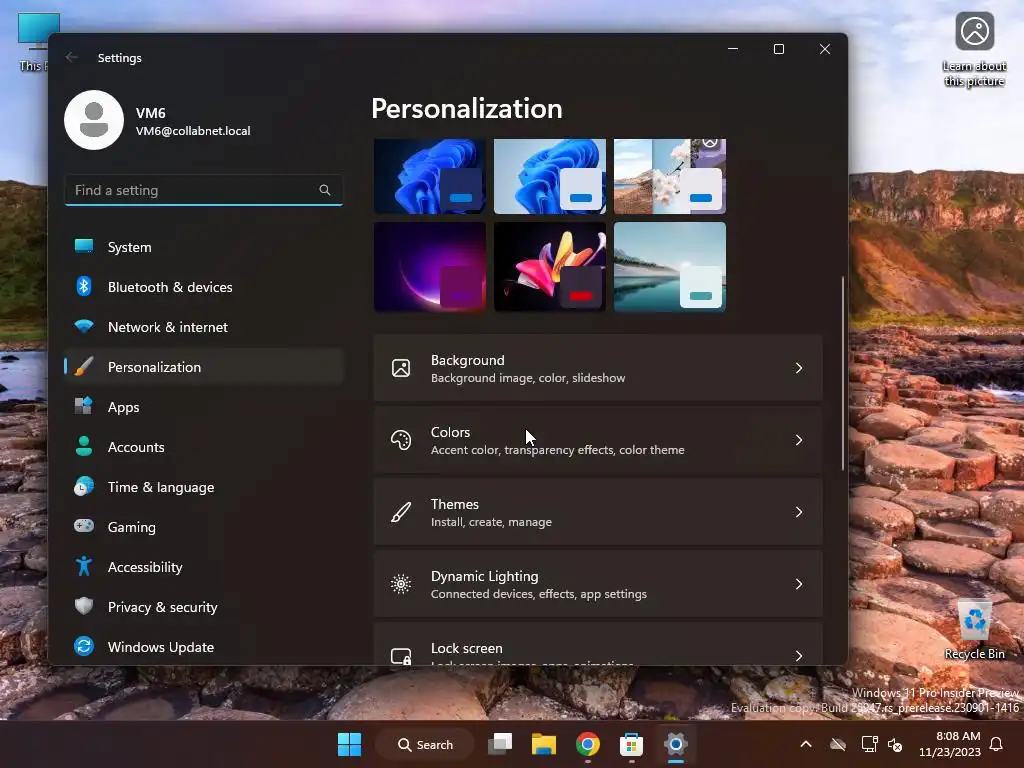The width and height of the screenshot is (1024, 768).
Task: Click the Themes brush icon
Action: tap(401, 512)
